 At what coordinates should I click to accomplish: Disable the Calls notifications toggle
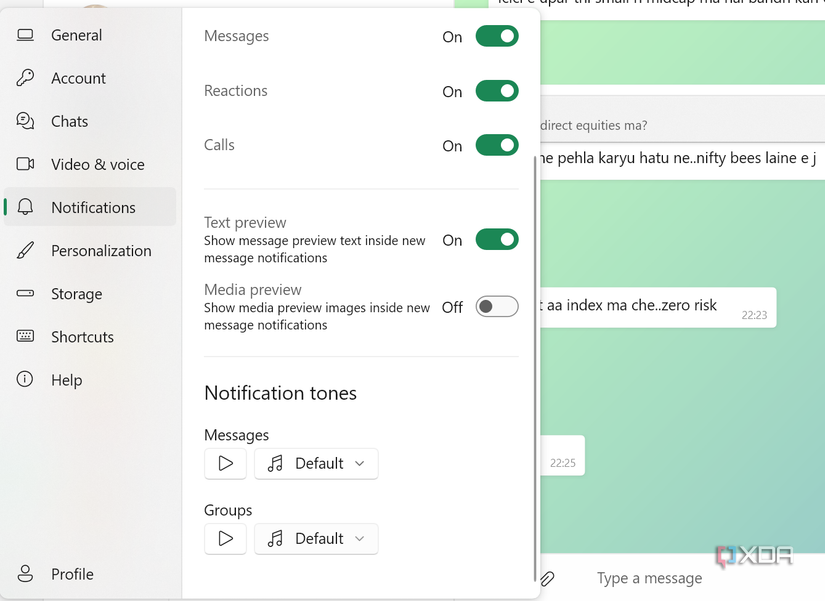[497, 145]
